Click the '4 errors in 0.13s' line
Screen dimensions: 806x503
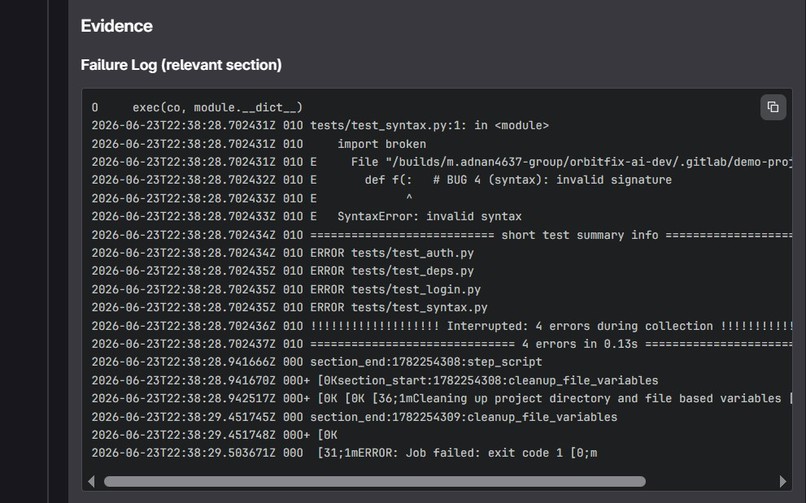tap(442, 344)
